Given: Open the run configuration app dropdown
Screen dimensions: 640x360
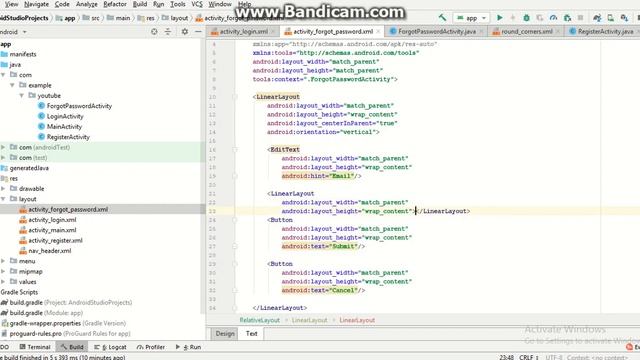Looking at the screenshot, I should point(471,18).
